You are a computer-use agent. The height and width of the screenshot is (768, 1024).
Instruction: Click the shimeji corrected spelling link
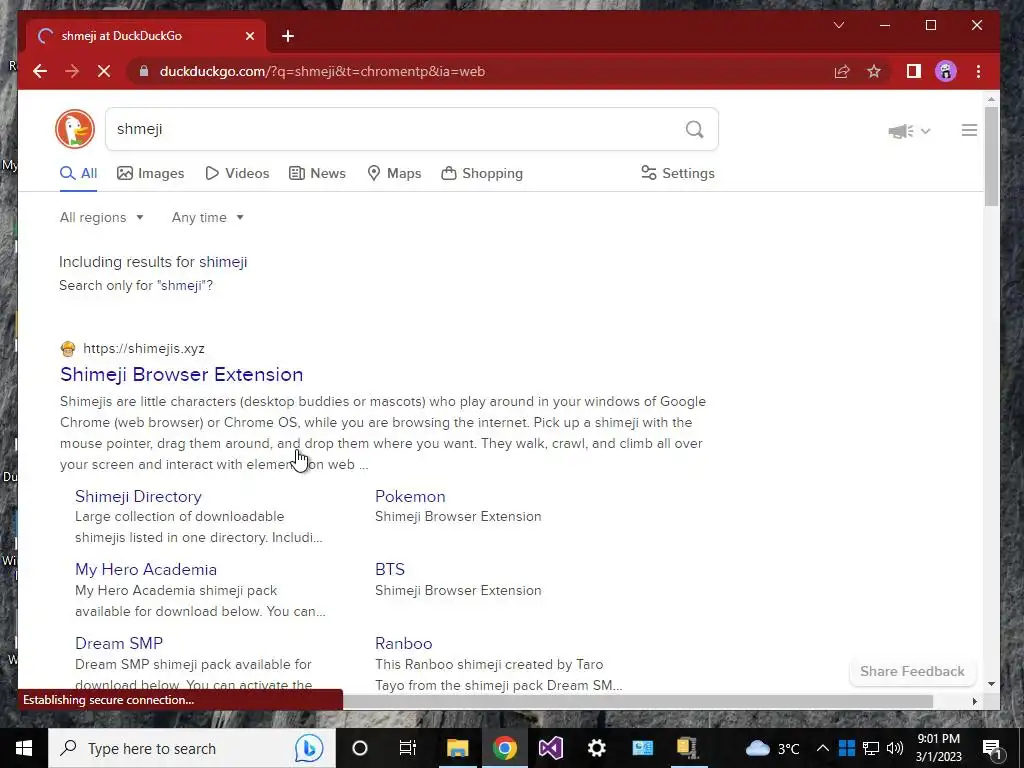point(223,262)
